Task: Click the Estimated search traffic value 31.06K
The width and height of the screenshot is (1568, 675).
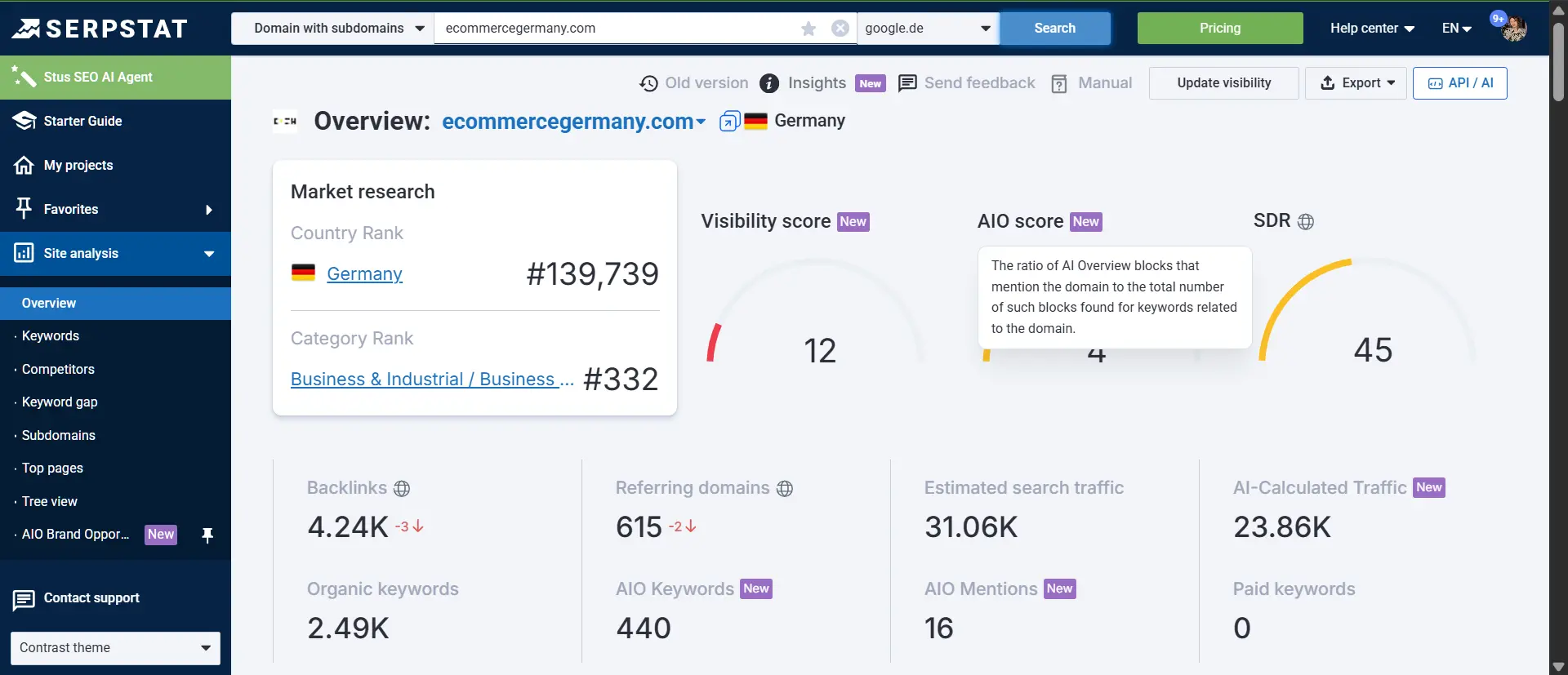Action: (x=971, y=527)
